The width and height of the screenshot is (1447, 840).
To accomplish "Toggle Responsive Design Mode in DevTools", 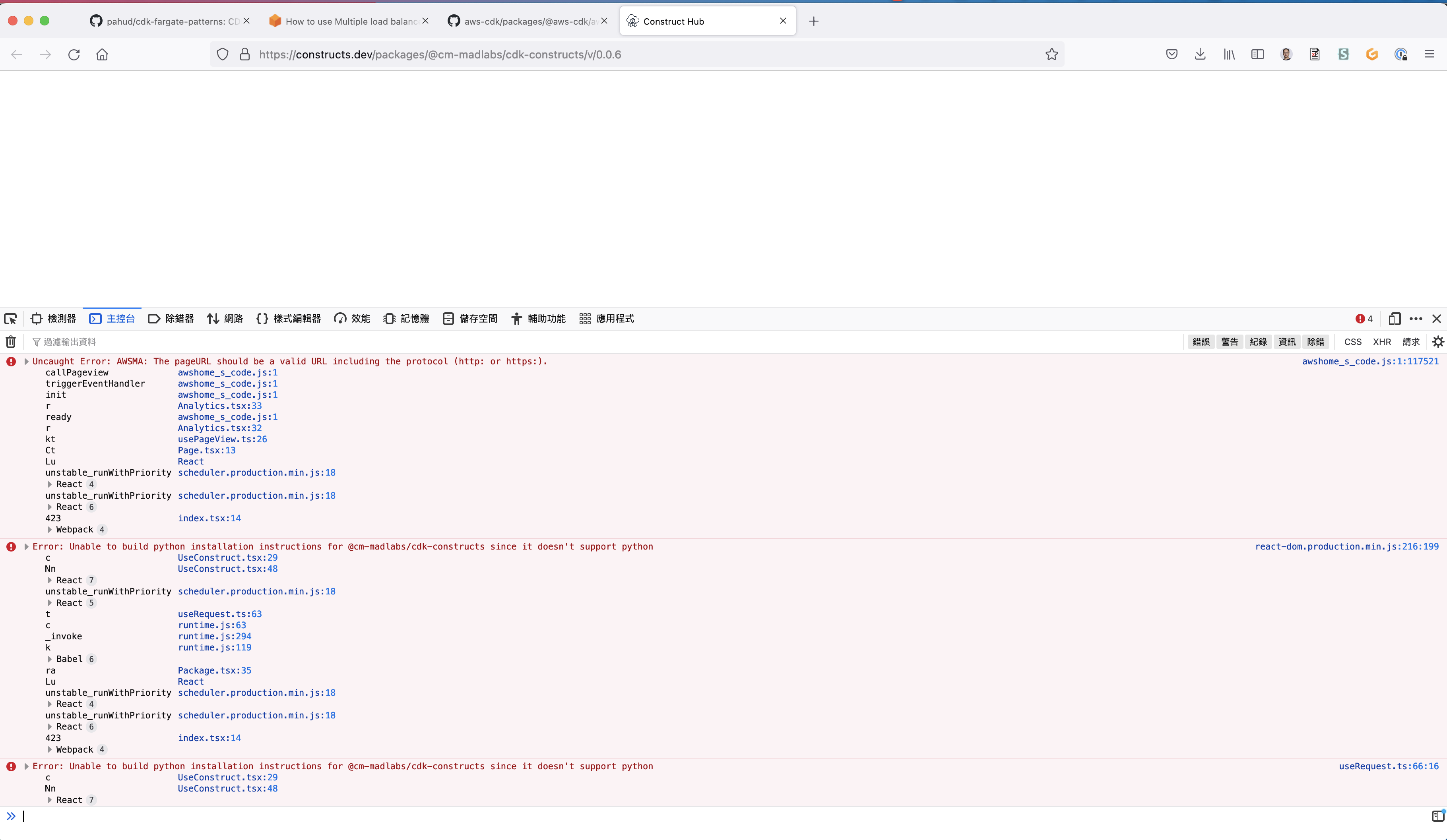I will point(1395,319).
